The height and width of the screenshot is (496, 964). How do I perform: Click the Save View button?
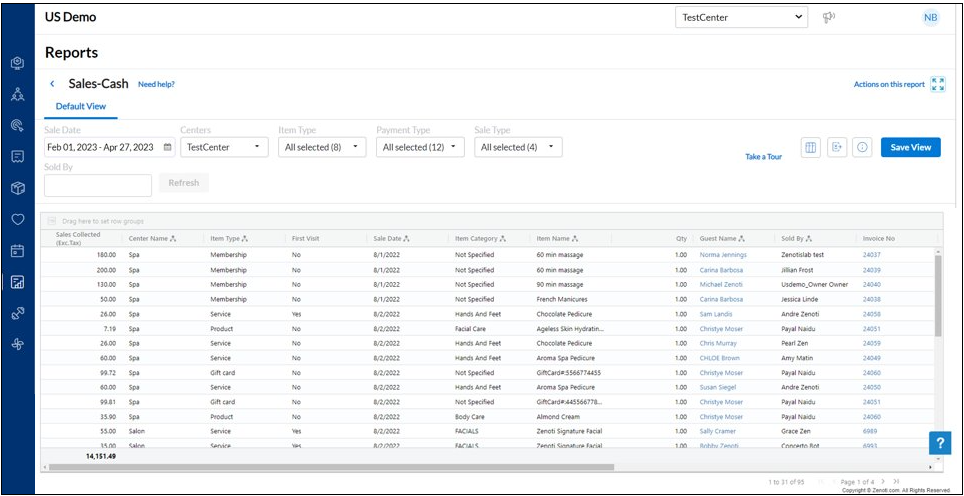tap(911, 148)
